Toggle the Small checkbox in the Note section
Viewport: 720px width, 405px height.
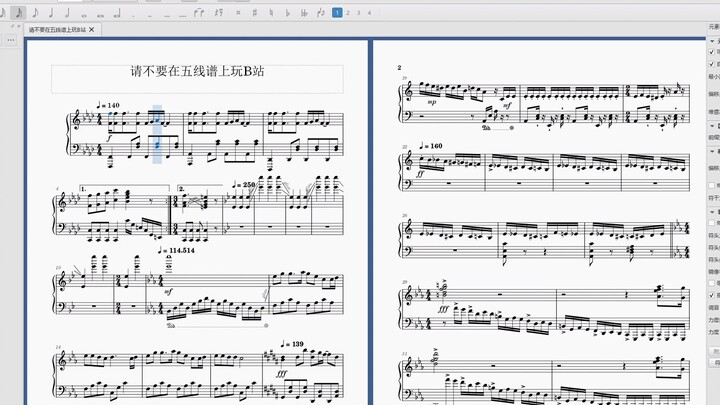tap(712, 223)
